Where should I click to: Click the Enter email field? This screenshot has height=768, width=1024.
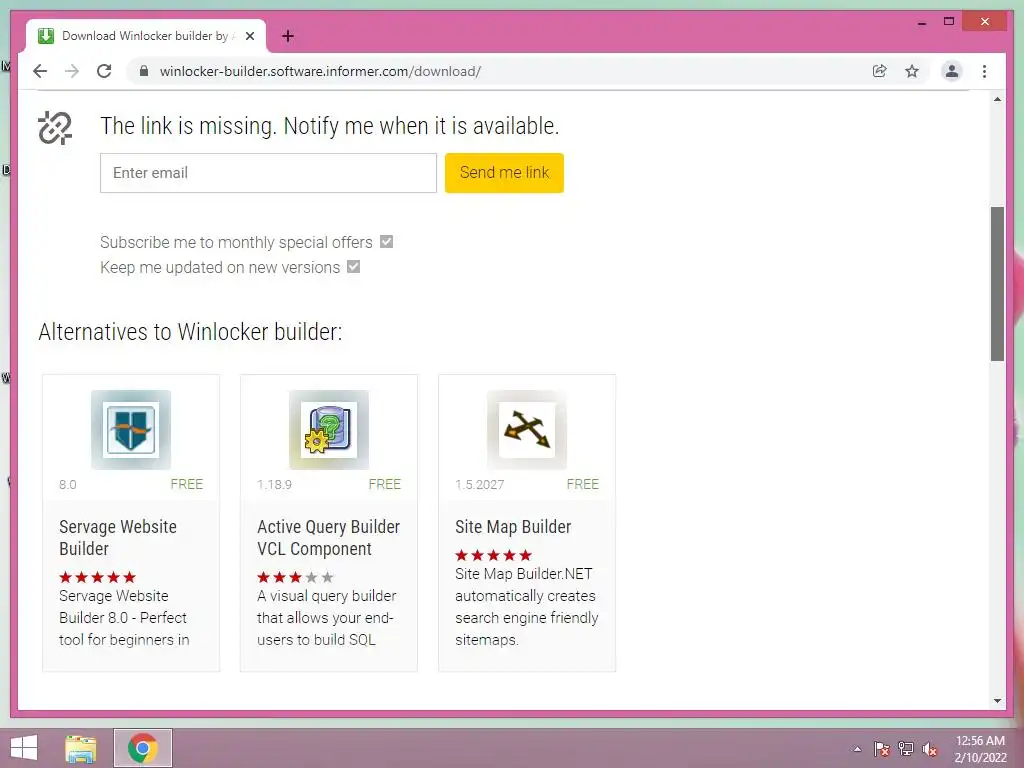(x=268, y=173)
